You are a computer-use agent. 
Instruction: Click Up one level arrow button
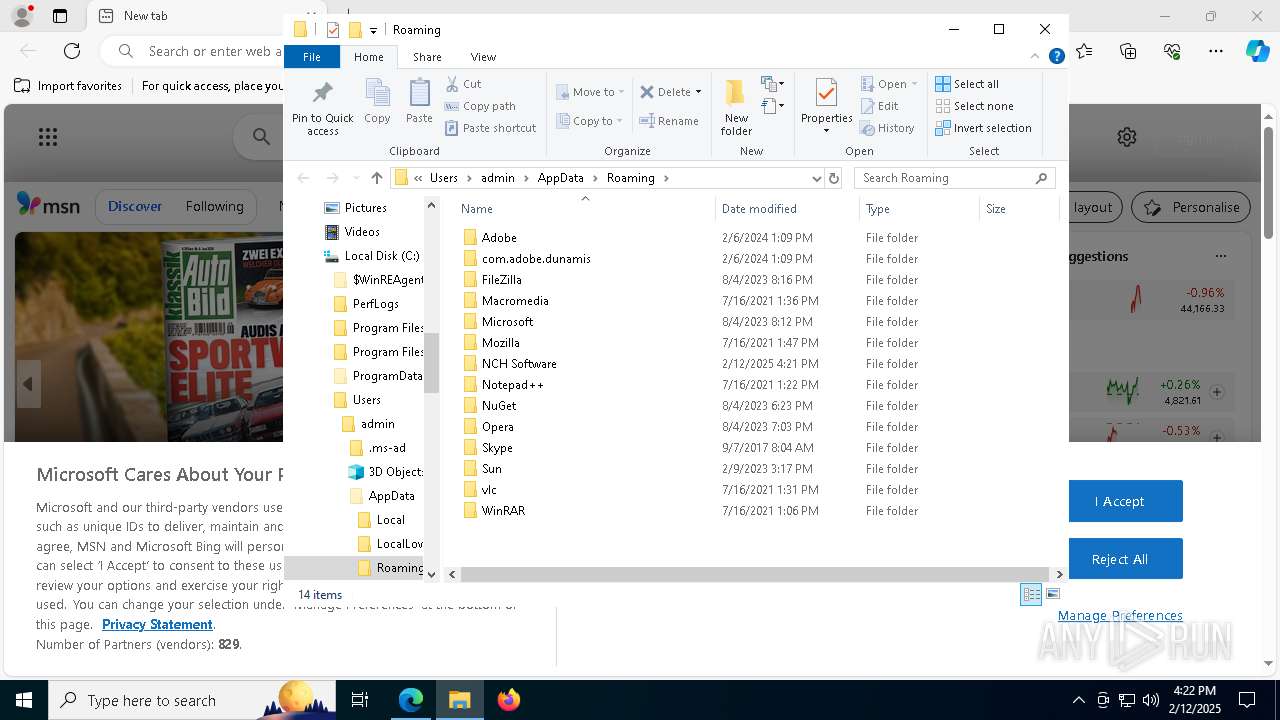pos(376,178)
